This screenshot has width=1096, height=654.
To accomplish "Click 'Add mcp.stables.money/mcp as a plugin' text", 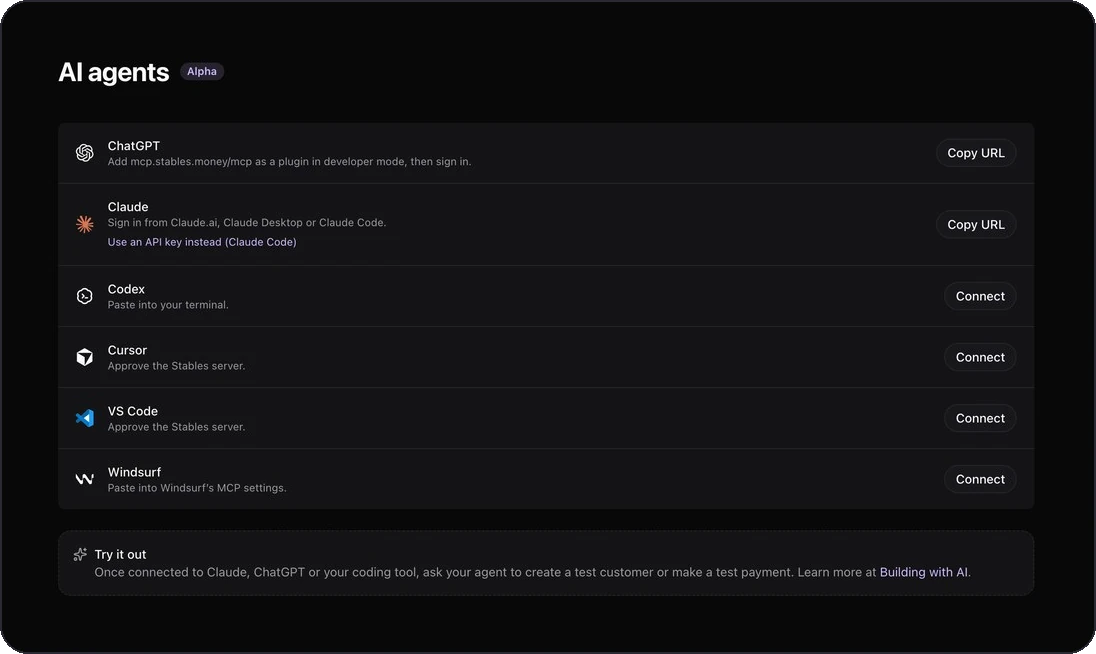I will [x=289, y=161].
